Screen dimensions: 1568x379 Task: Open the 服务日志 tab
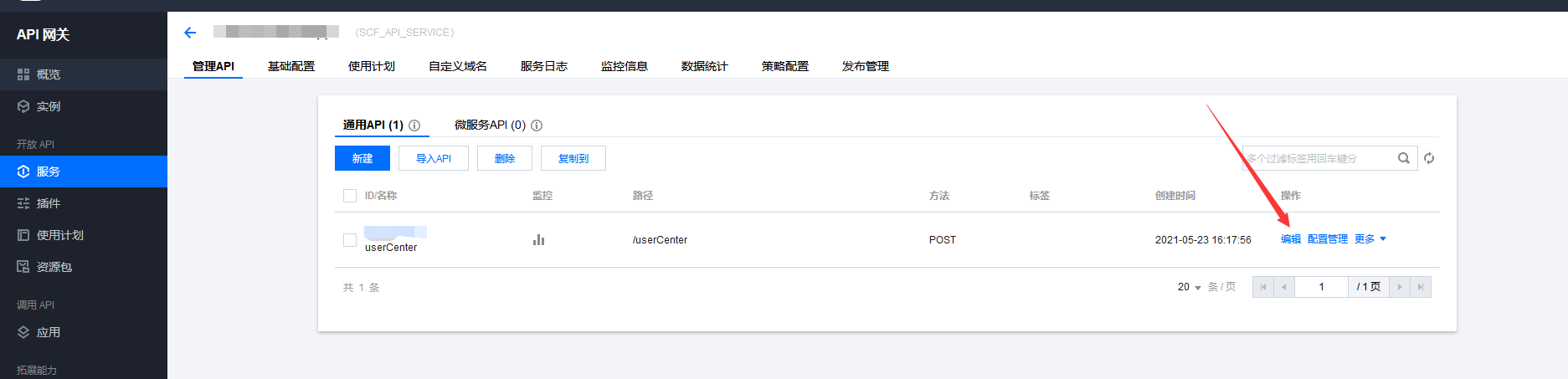(x=544, y=66)
